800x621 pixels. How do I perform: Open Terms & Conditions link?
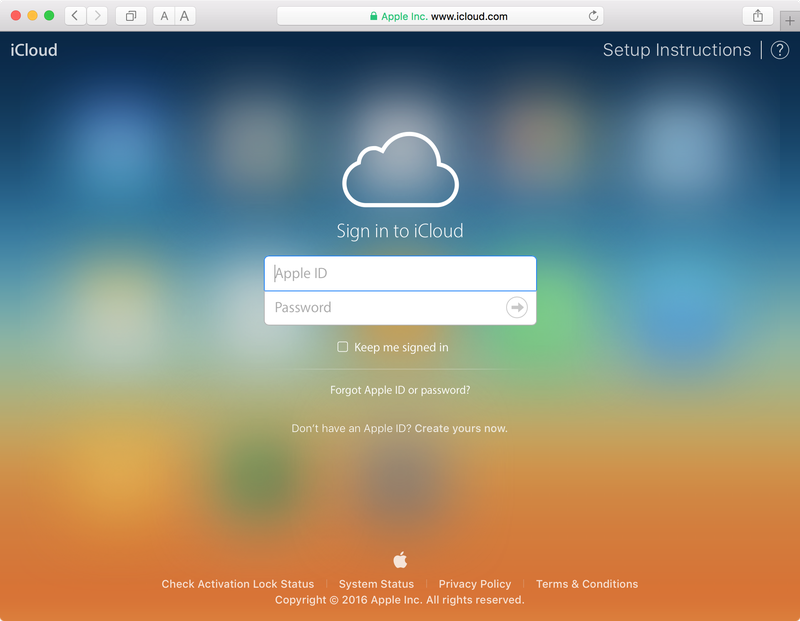point(587,584)
